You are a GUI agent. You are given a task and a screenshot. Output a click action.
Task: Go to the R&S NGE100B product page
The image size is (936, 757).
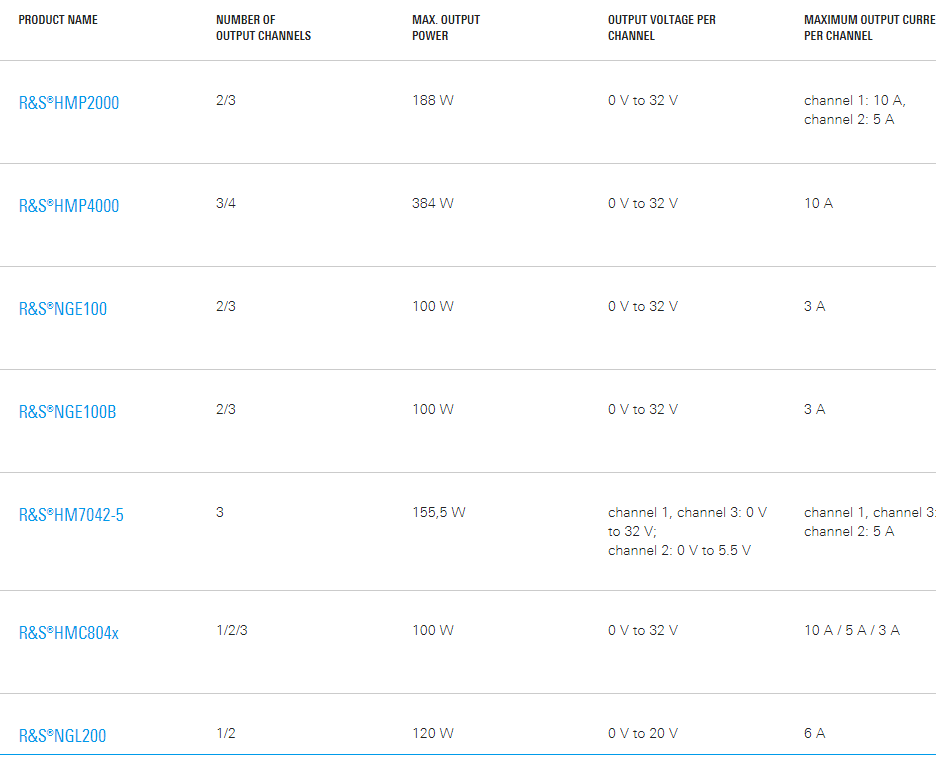point(67,412)
